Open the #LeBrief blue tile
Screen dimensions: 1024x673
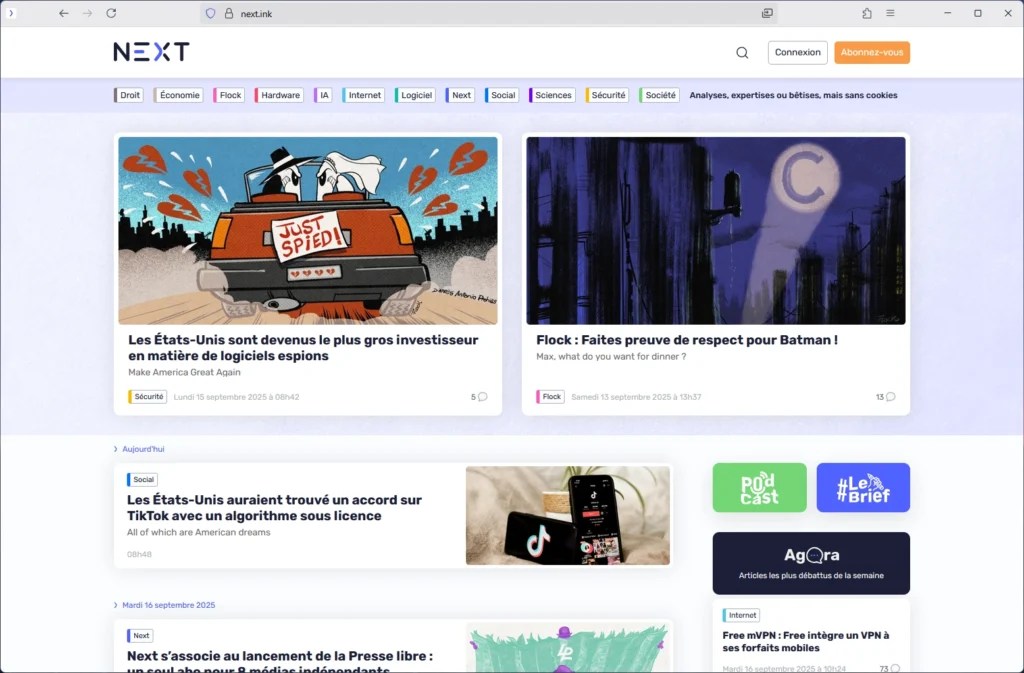[x=863, y=488]
